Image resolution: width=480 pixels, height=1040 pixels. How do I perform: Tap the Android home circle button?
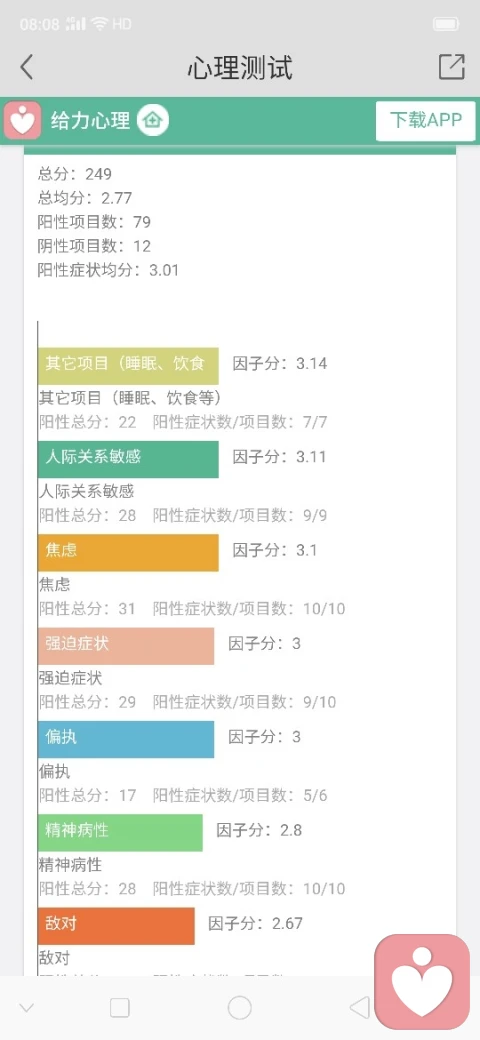pos(239,1008)
